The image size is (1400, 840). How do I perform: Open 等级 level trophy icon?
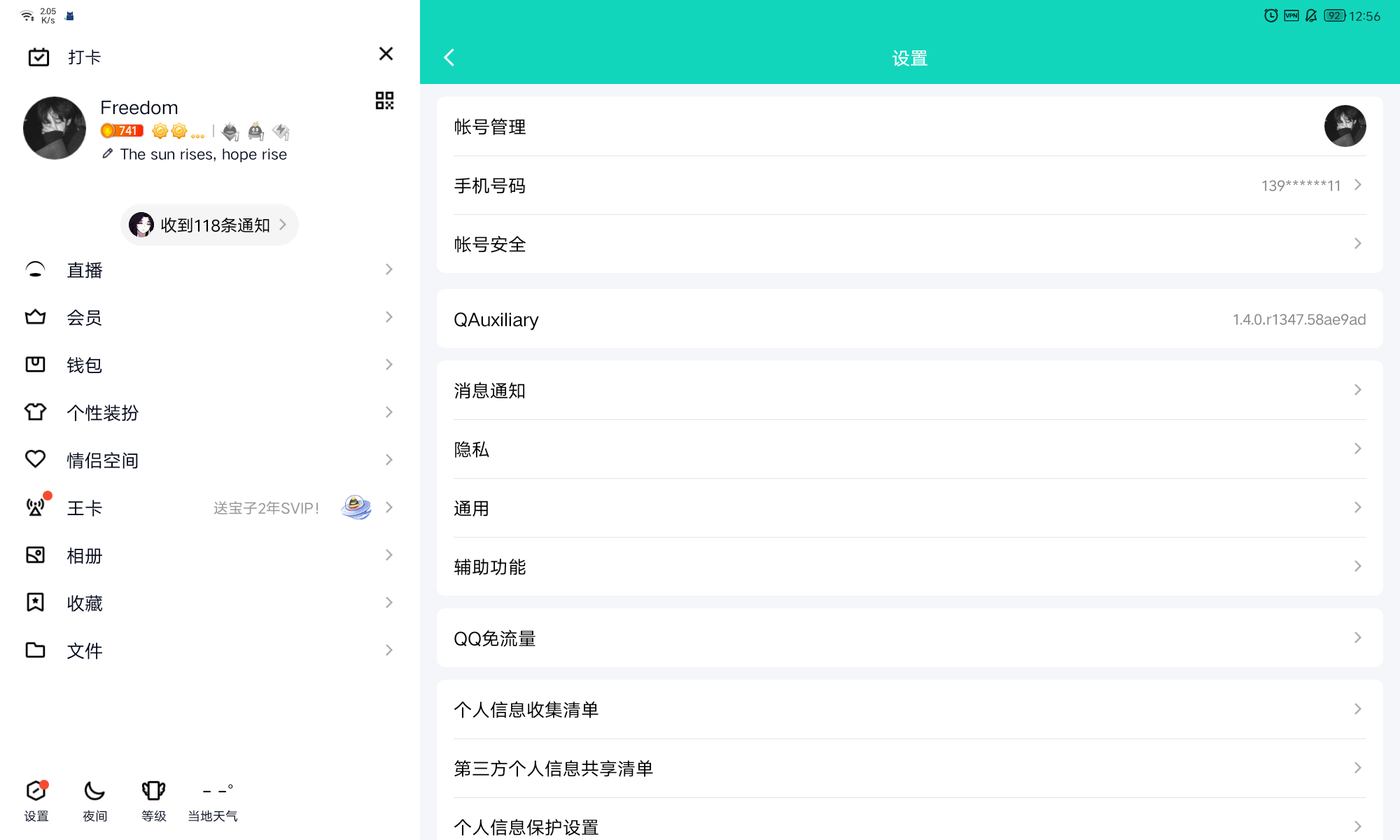pyautogui.click(x=153, y=791)
